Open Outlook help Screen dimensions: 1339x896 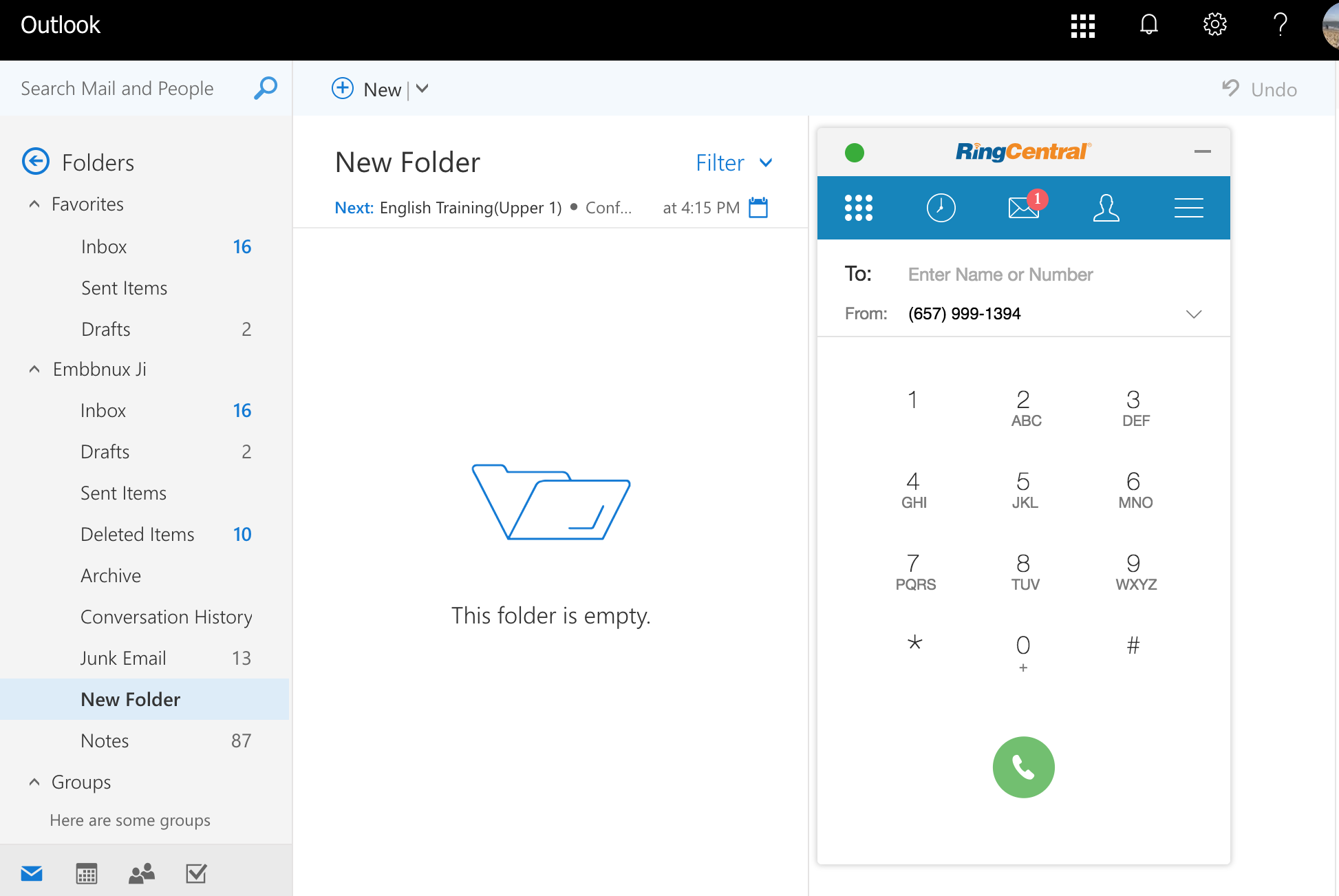[x=1281, y=25]
